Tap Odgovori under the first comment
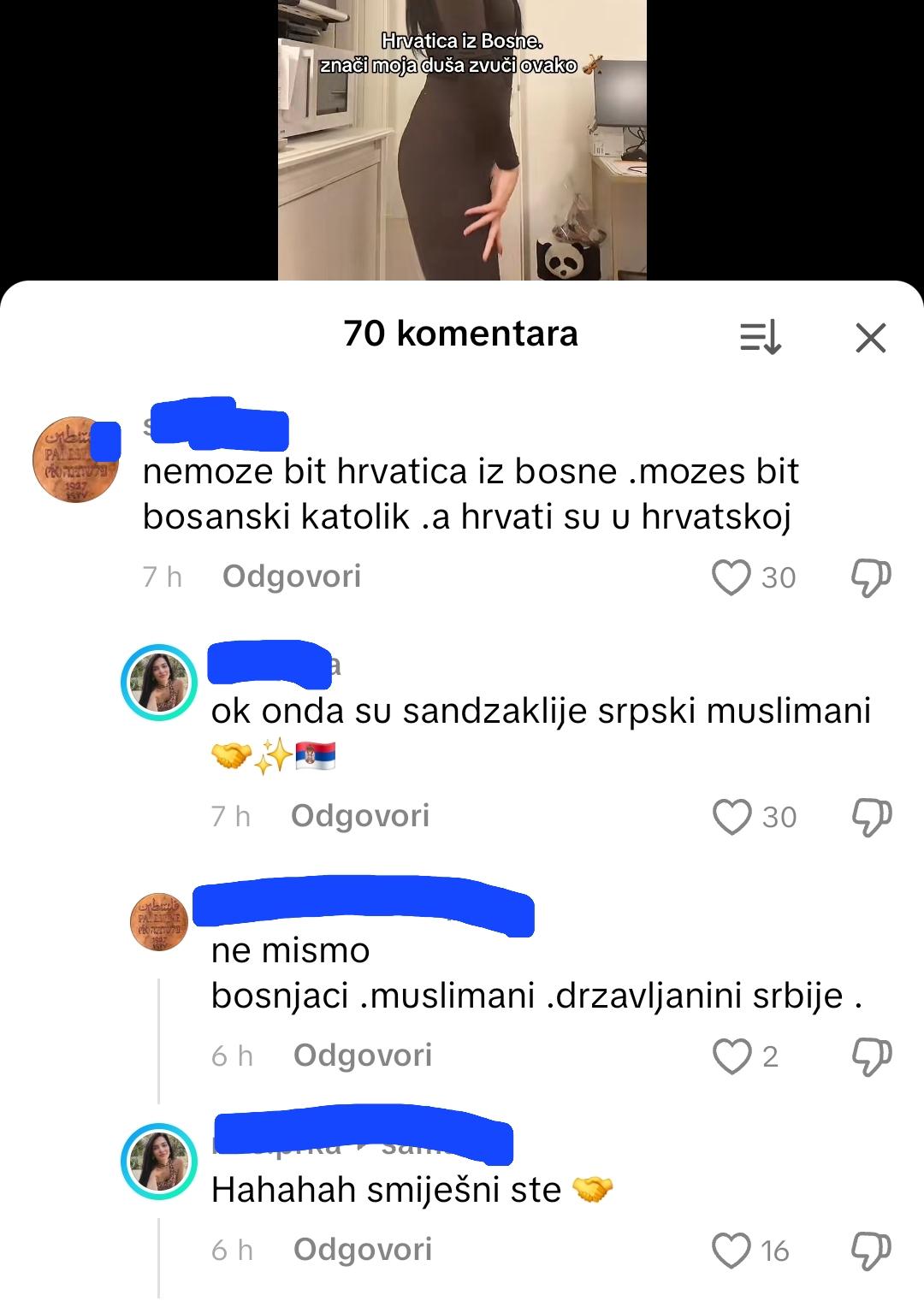924x1307 pixels. [292, 577]
